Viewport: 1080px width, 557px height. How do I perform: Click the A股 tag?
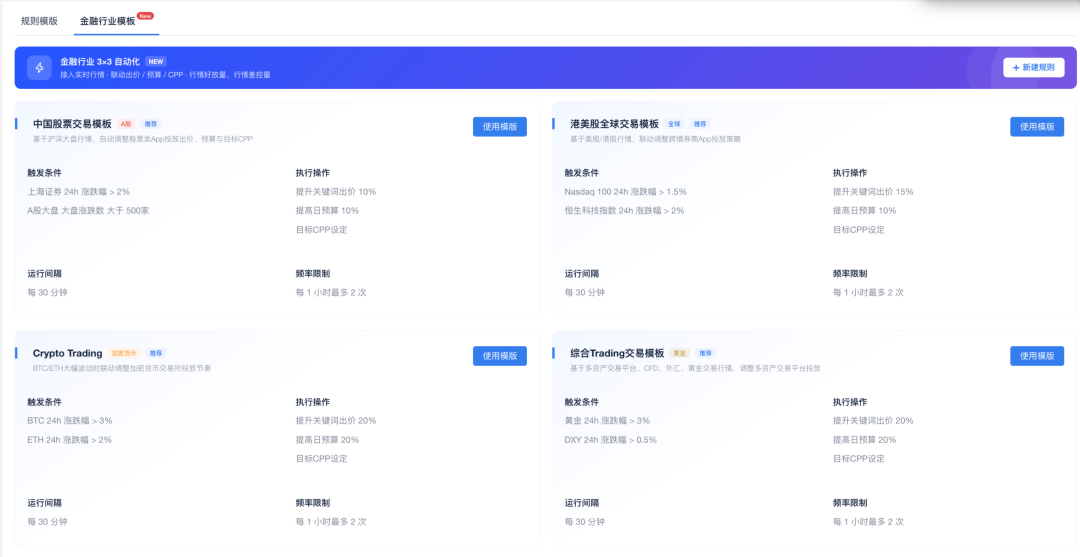(x=125, y=124)
